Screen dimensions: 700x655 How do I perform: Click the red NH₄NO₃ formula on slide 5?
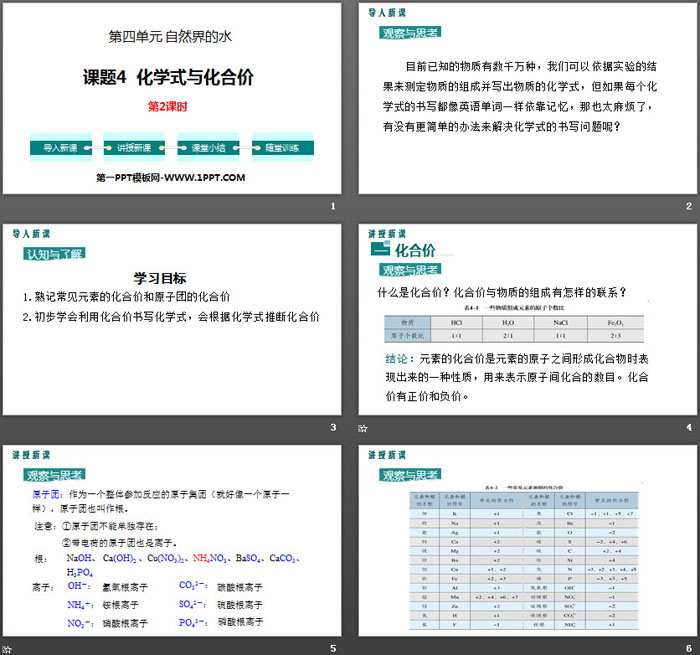point(210,558)
